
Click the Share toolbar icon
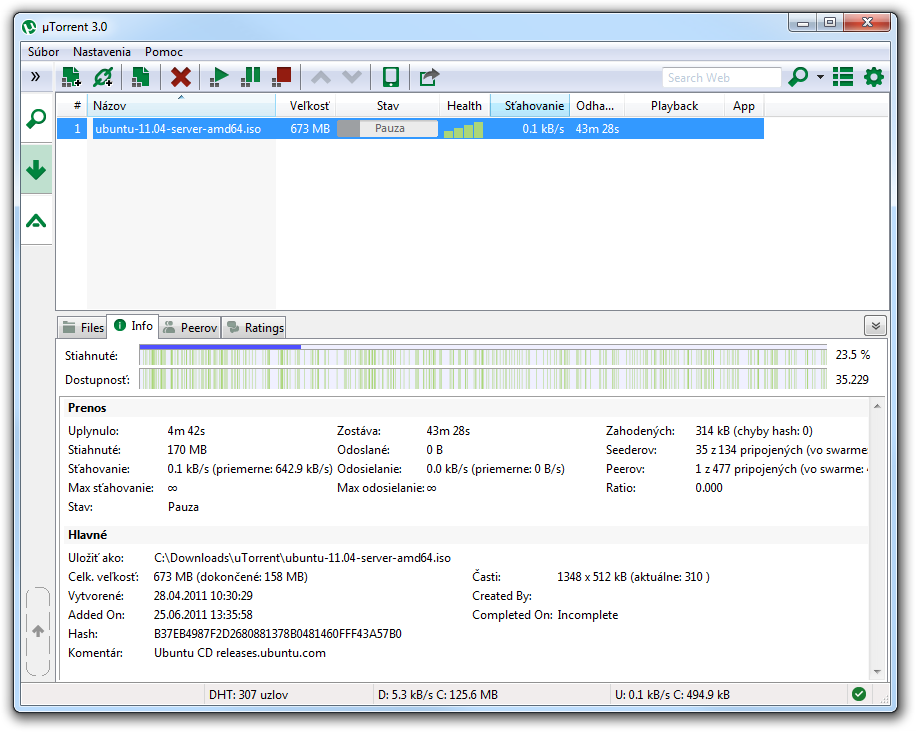tap(429, 77)
